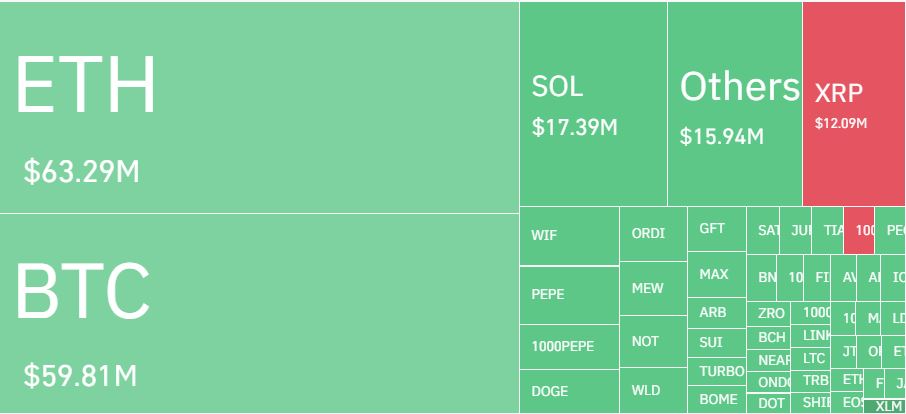
Task: Select the red XRP $12.09M tile
Action: pyautogui.click(x=854, y=103)
